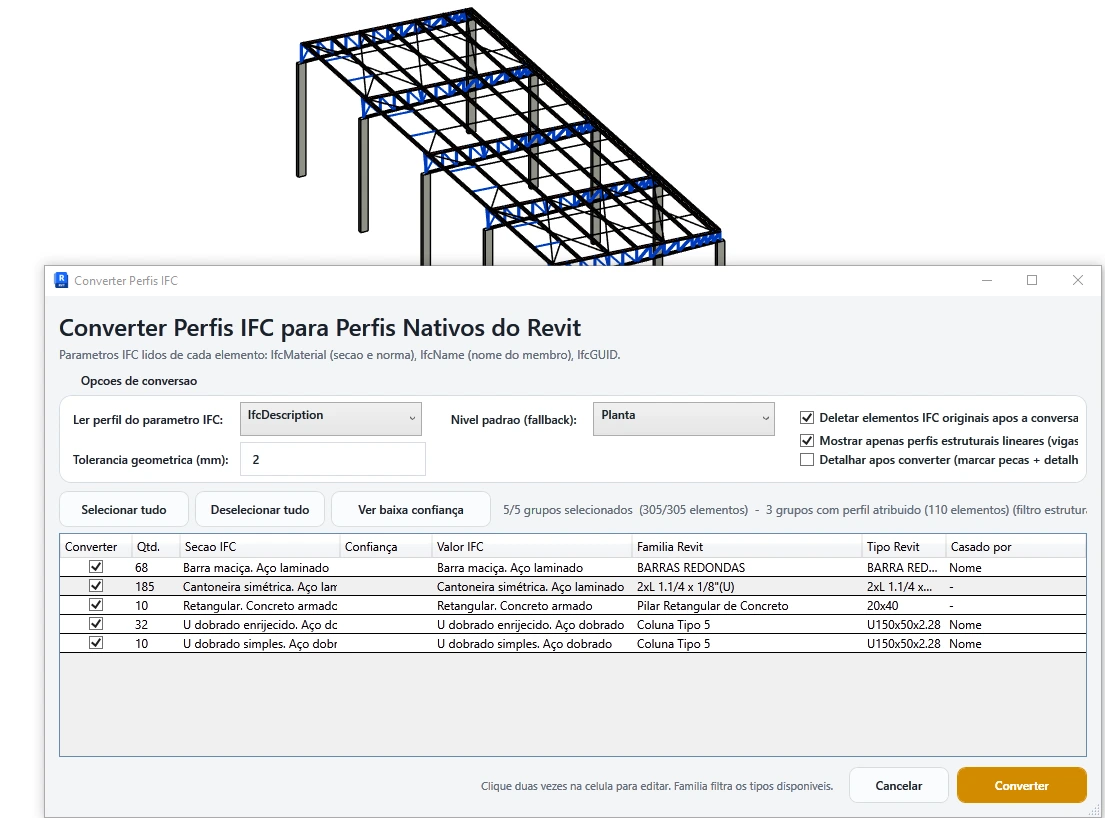Minimize the Converter Perfis IFC window

click(x=987, y=280)
